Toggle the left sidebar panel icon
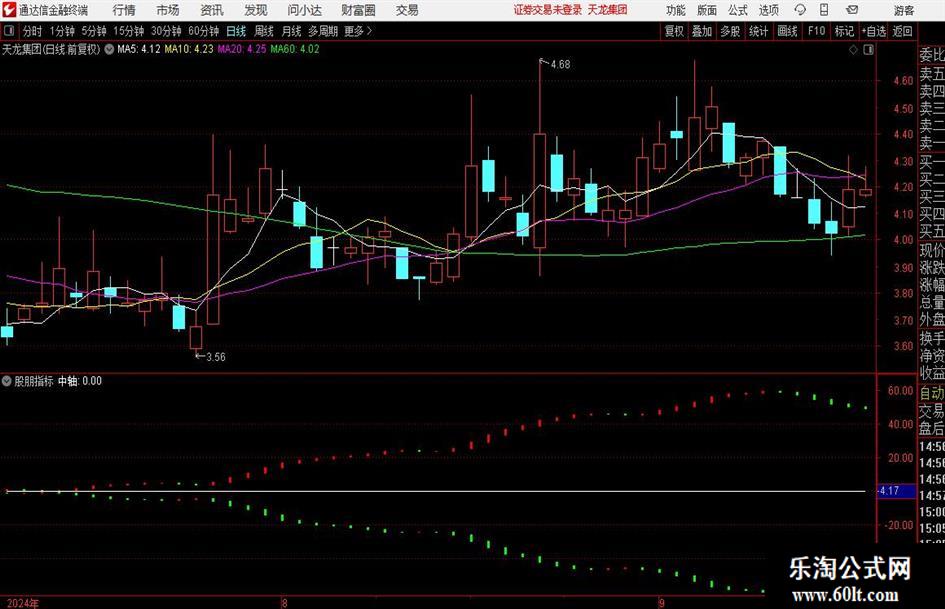The height and width of the screenshot is (609, 945). tap(9, 31)
